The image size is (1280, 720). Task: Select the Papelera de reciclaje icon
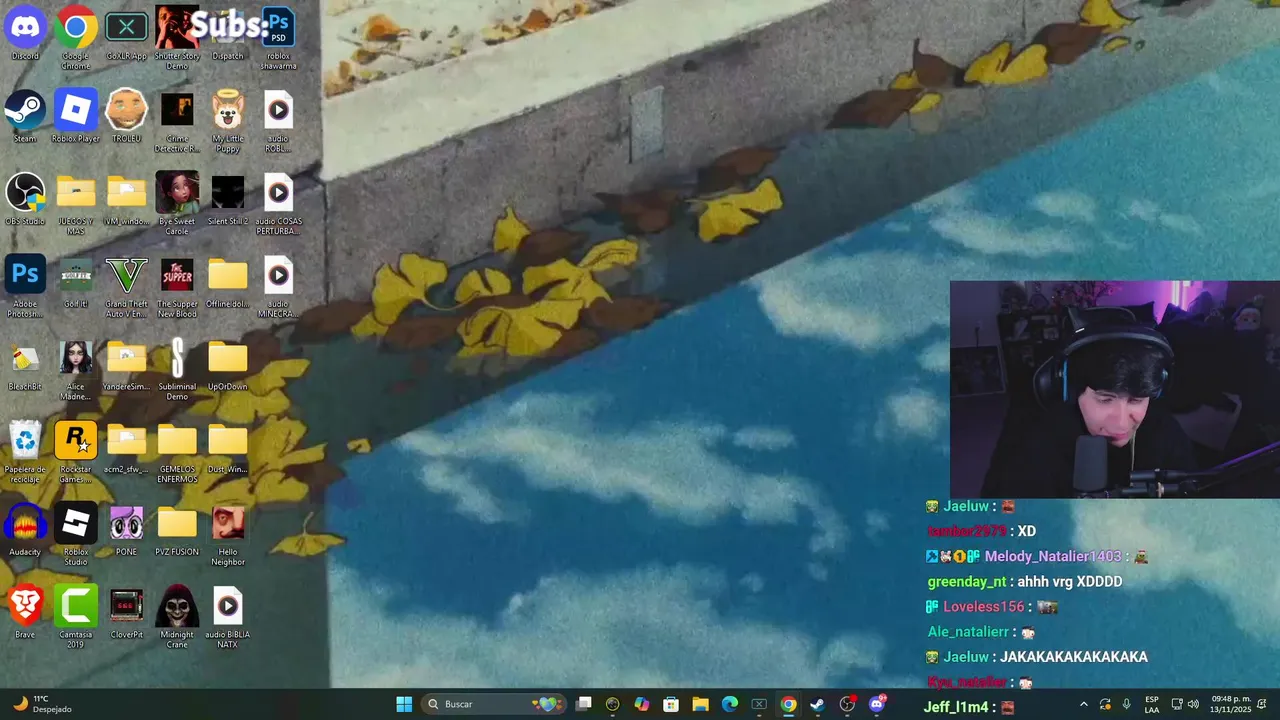coord(25,452)
